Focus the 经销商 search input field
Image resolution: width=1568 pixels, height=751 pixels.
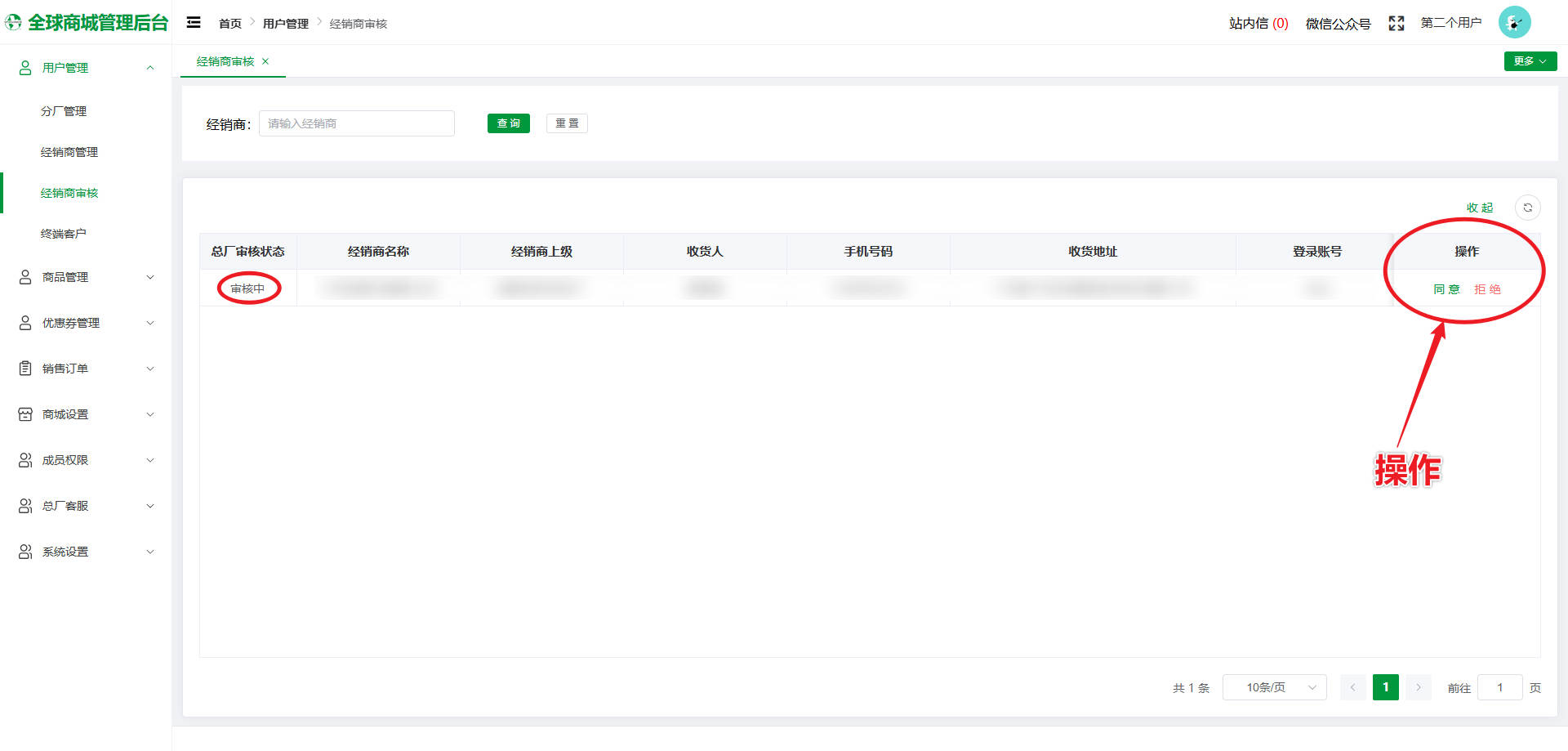coord(356,123)
